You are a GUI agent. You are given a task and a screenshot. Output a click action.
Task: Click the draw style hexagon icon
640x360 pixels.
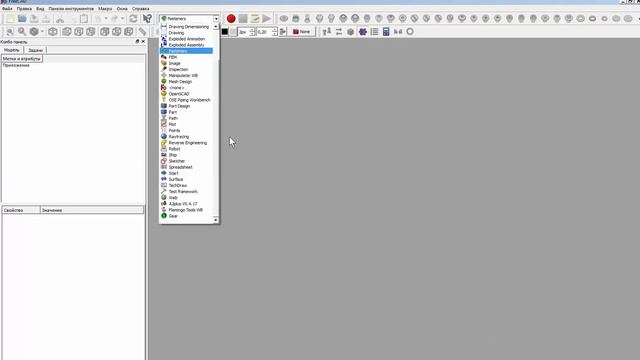pyautogui.click(x=34, y=31)
